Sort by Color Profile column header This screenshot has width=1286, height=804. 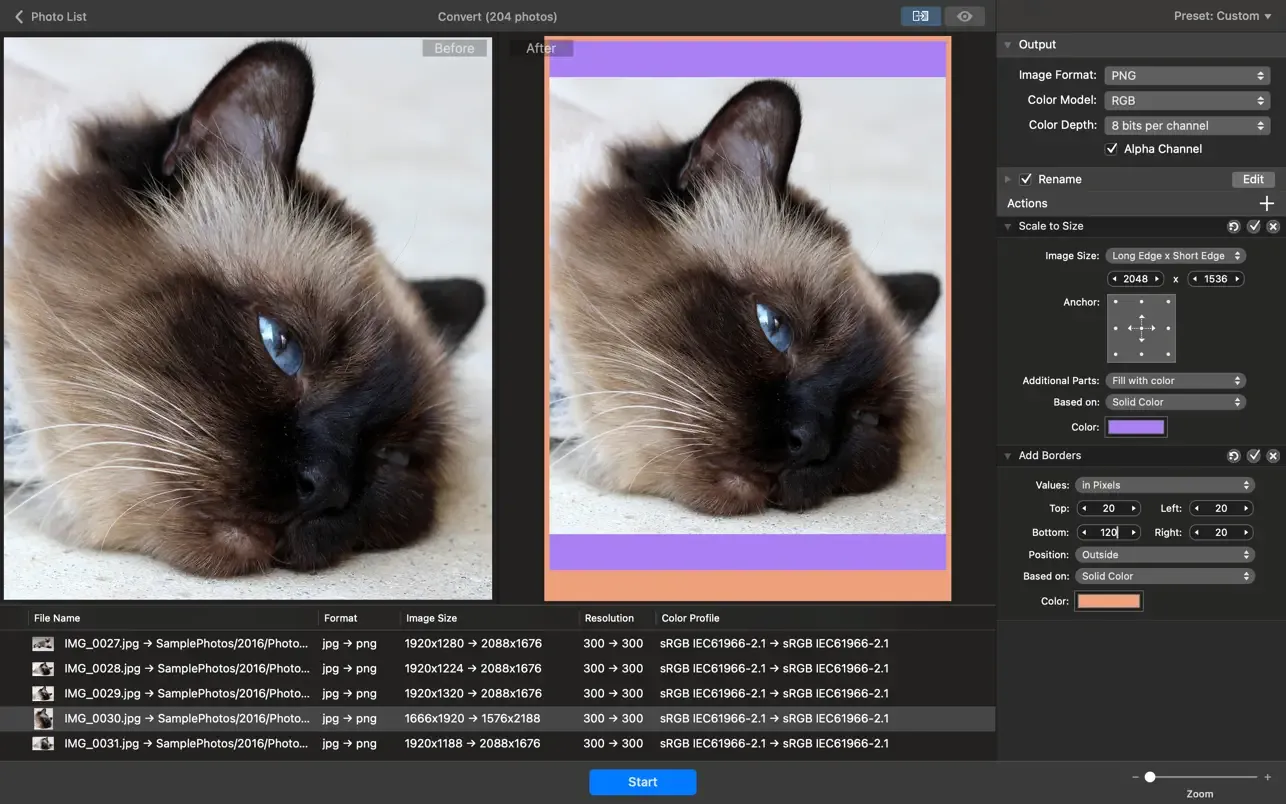[690, 618]
